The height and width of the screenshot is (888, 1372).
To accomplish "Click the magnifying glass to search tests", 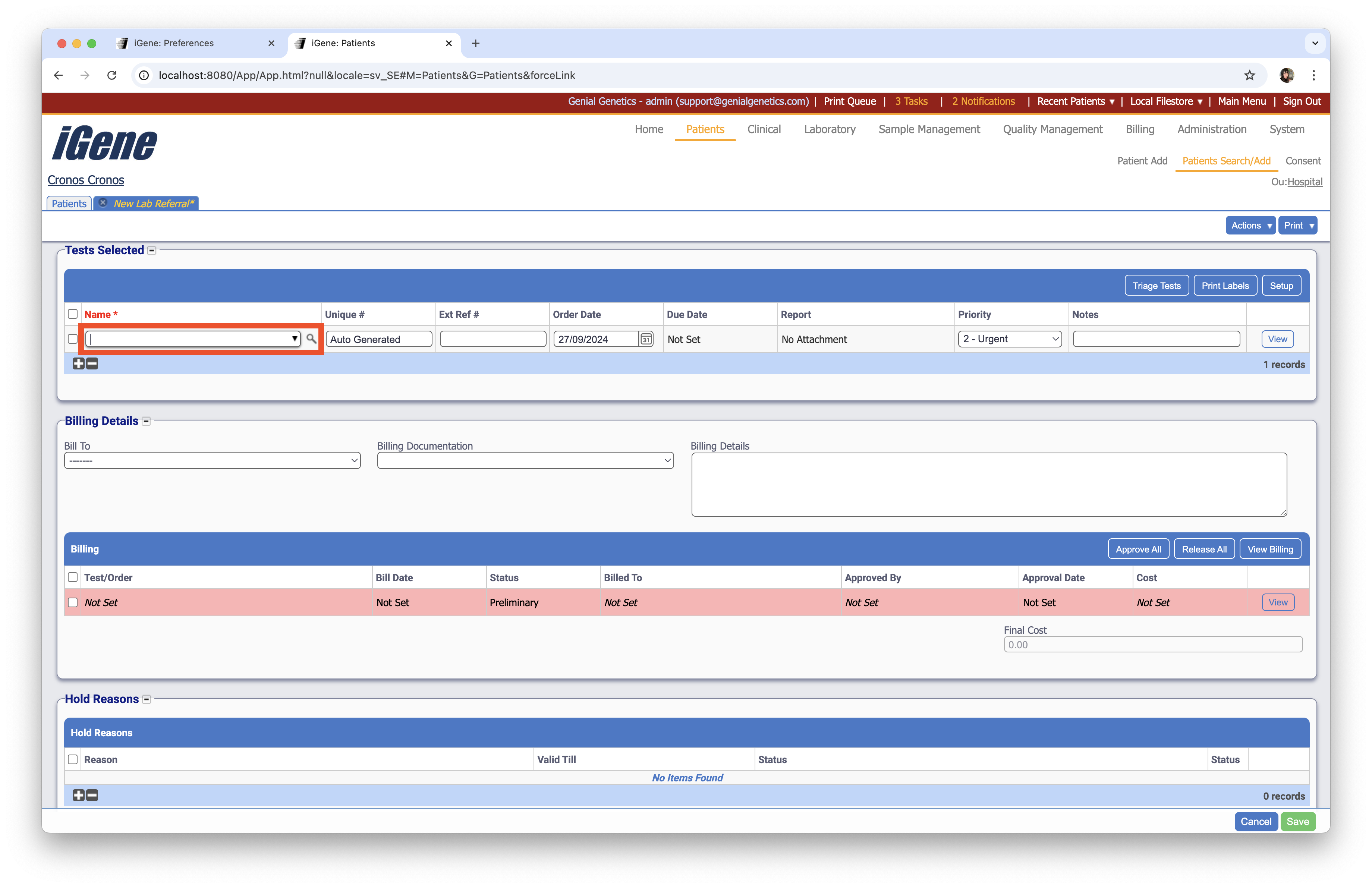I will (x=311, y=339).
